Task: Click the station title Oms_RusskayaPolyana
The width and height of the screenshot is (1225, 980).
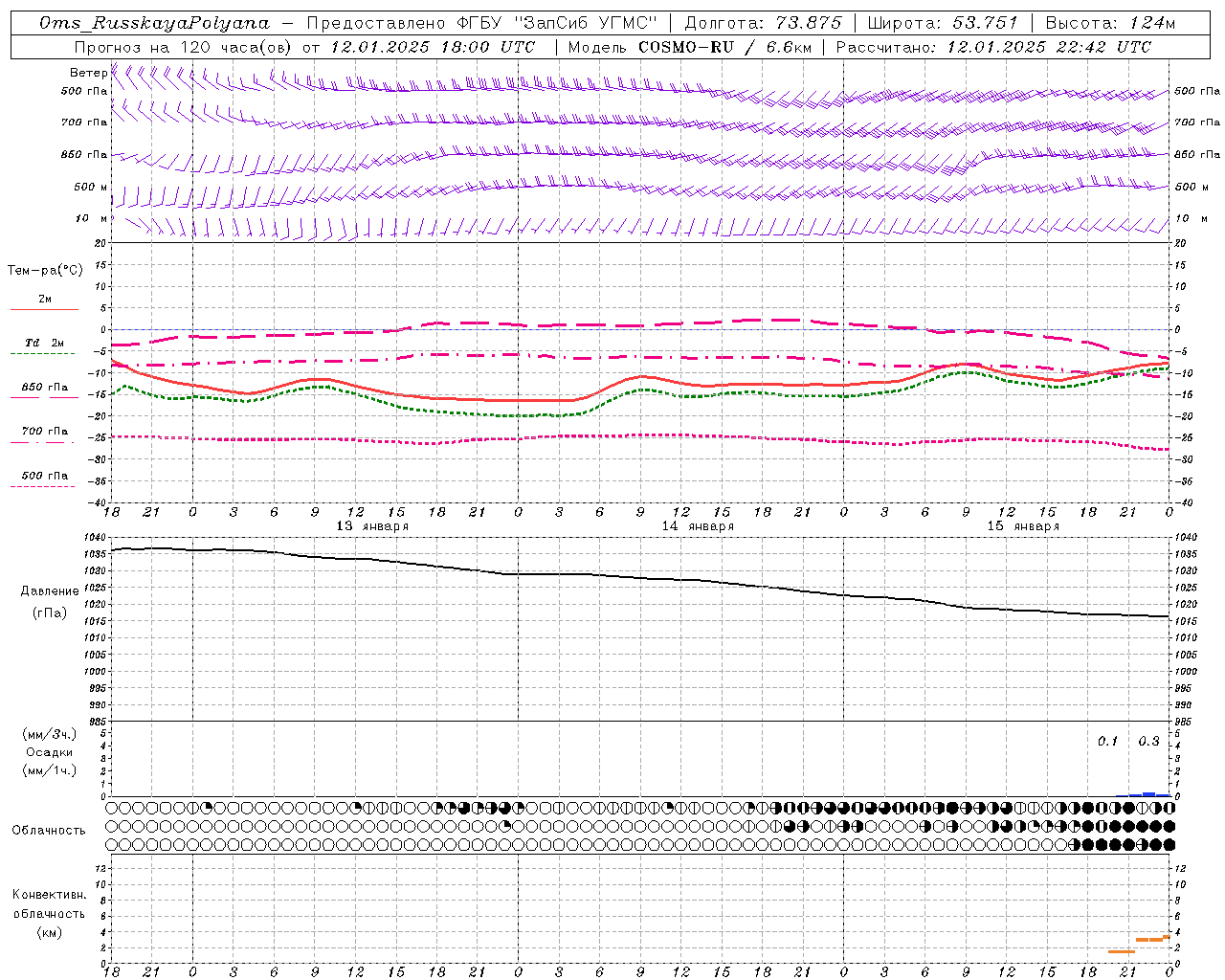Action: click(154, 23)
